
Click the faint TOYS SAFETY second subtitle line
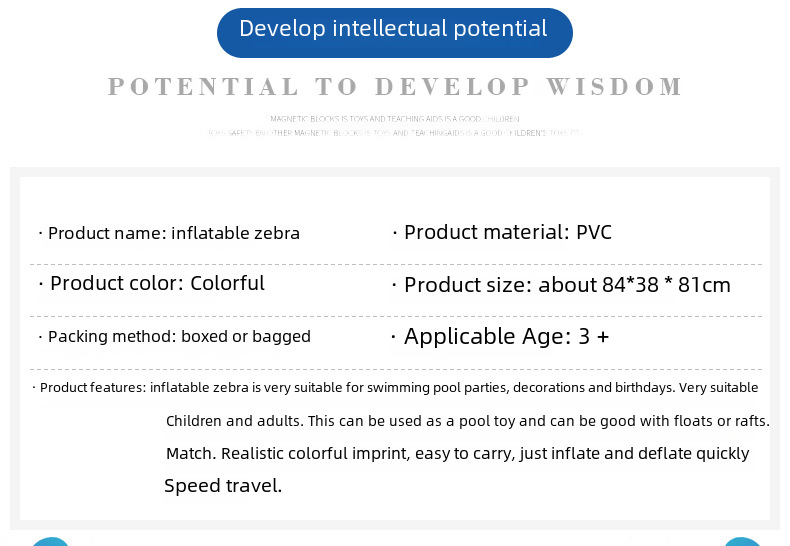pyautogui.click(x=394, y=133)
